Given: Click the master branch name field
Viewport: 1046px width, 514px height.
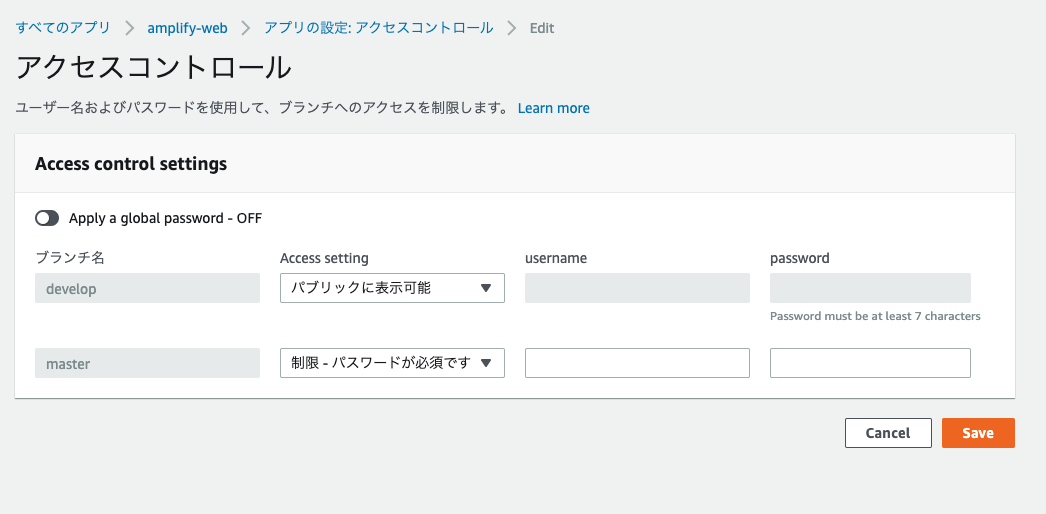Looking at the screenshot, I should (x=147, y=363).
